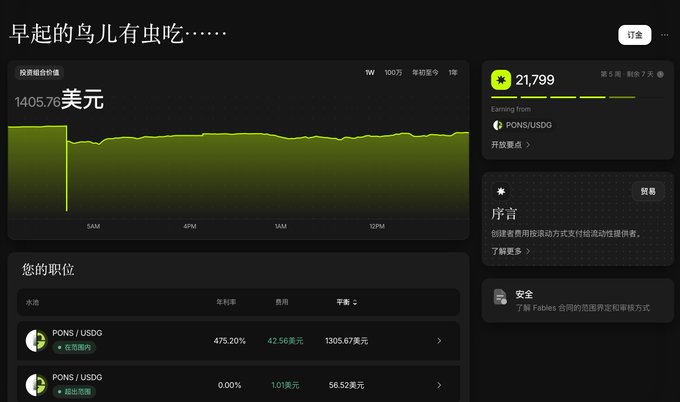Viewport: 680px width, 402px height.
Task: Click the 1.01美元 fees value
Action: pos(285,385)
